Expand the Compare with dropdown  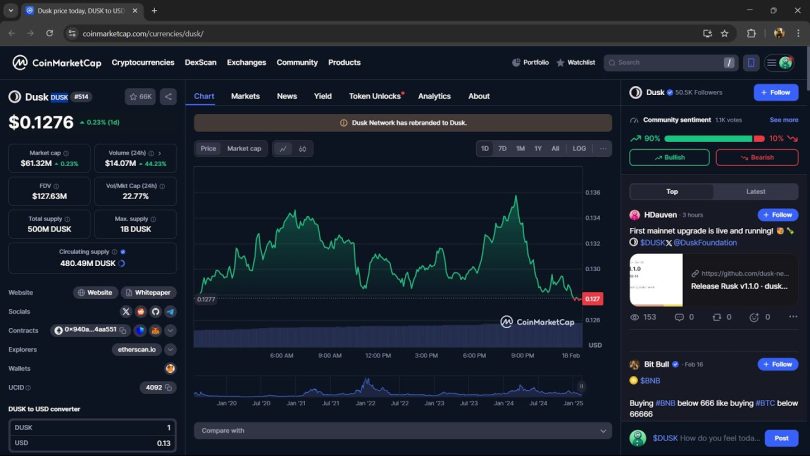pos(402,431)
